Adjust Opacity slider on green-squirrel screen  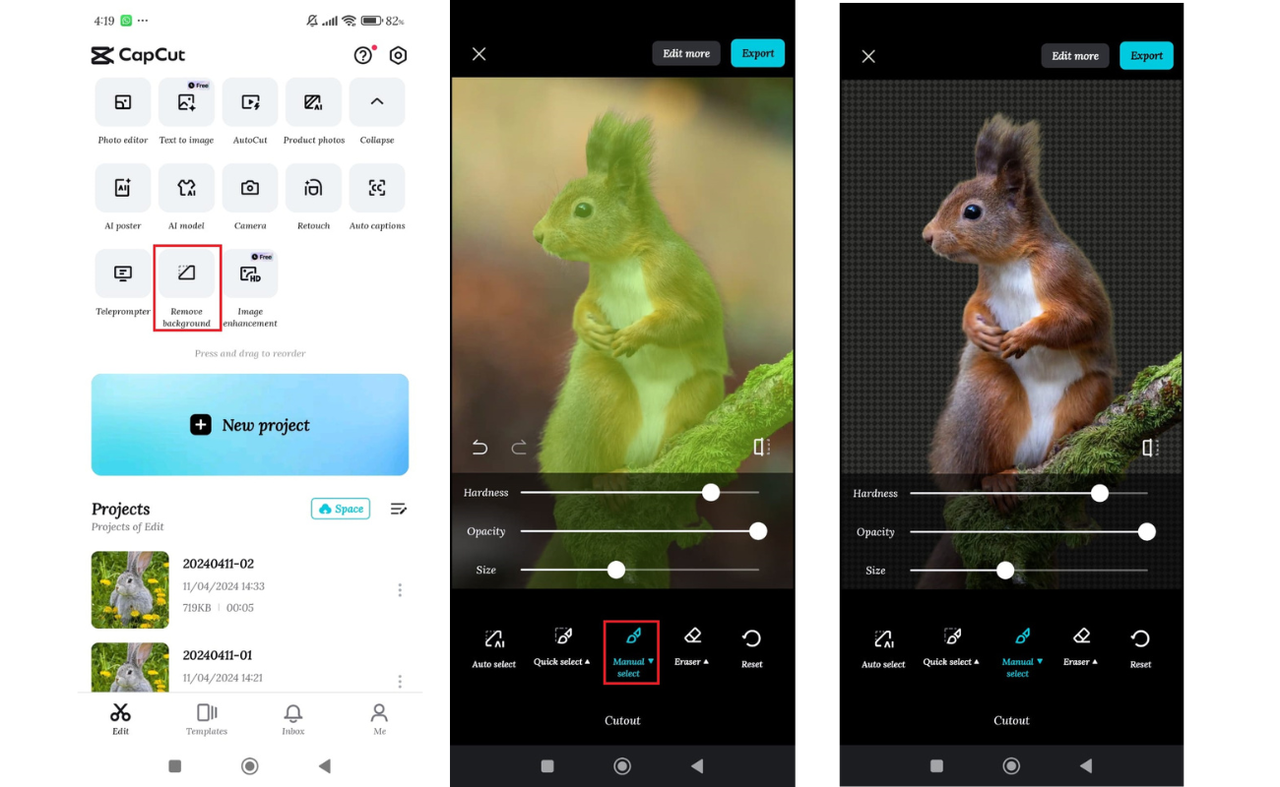coord(640,531)
